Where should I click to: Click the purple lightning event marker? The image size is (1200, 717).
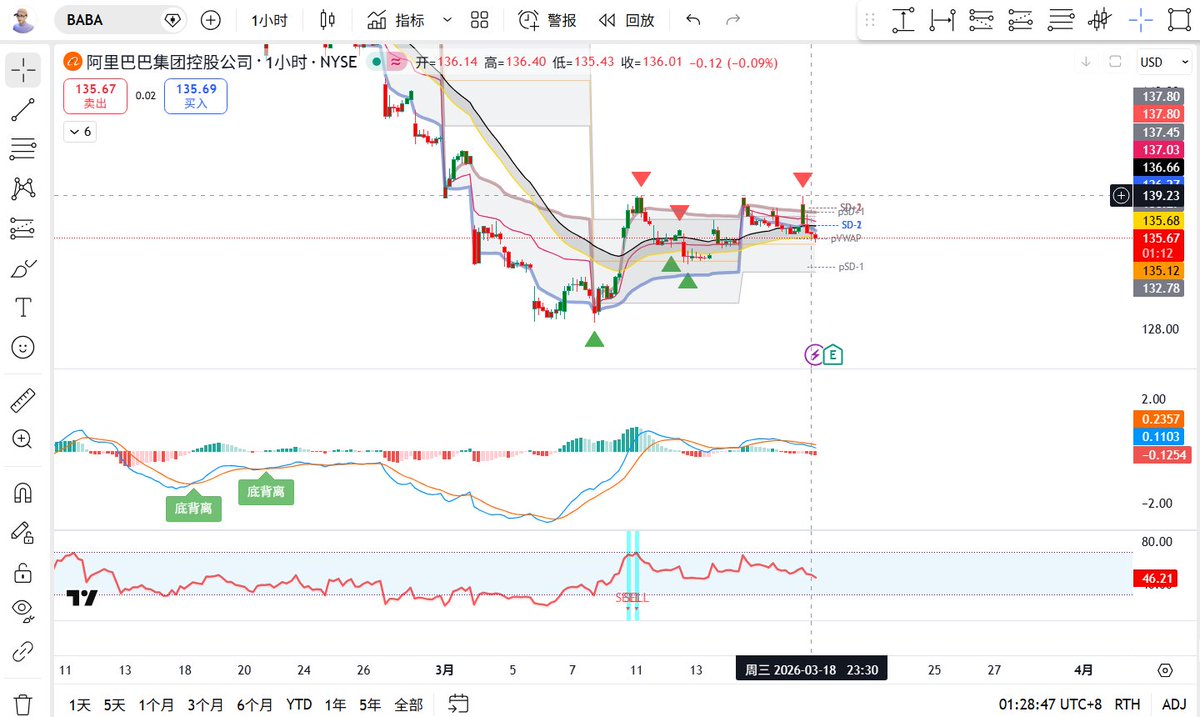(815, 354)
